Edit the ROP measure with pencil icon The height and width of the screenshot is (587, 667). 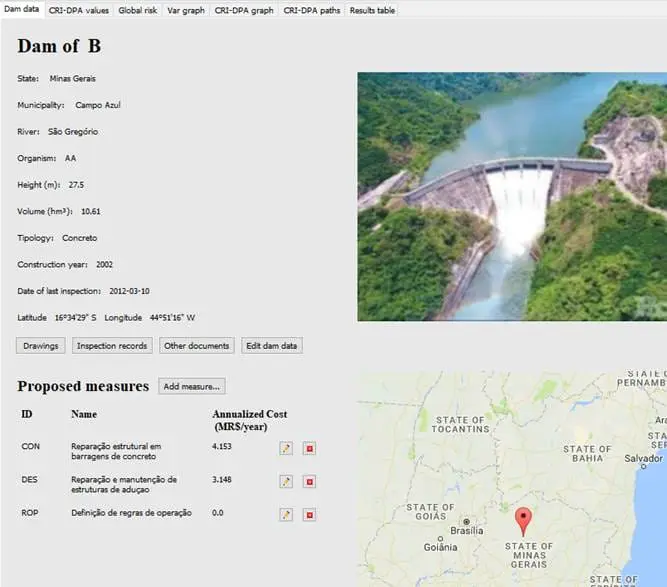(286, 515)
